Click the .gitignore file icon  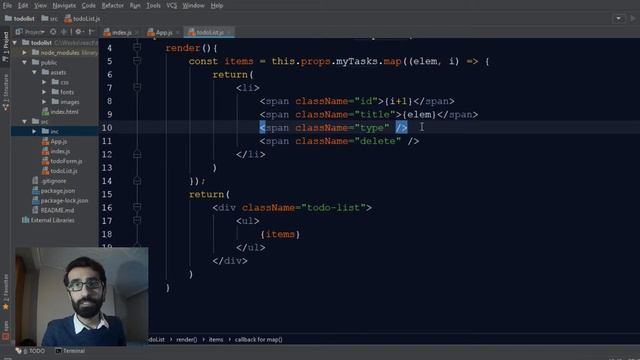[36, 181]
